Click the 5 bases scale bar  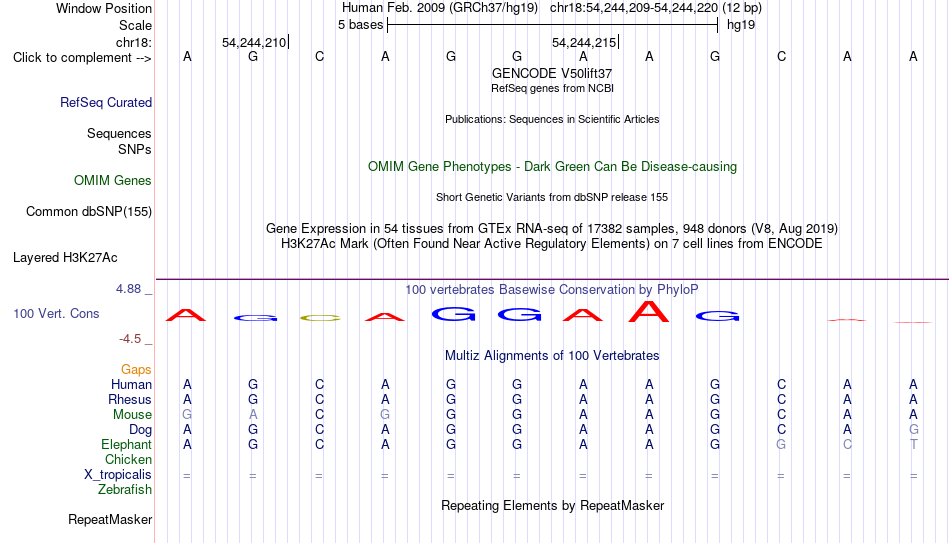click(553, 25)
